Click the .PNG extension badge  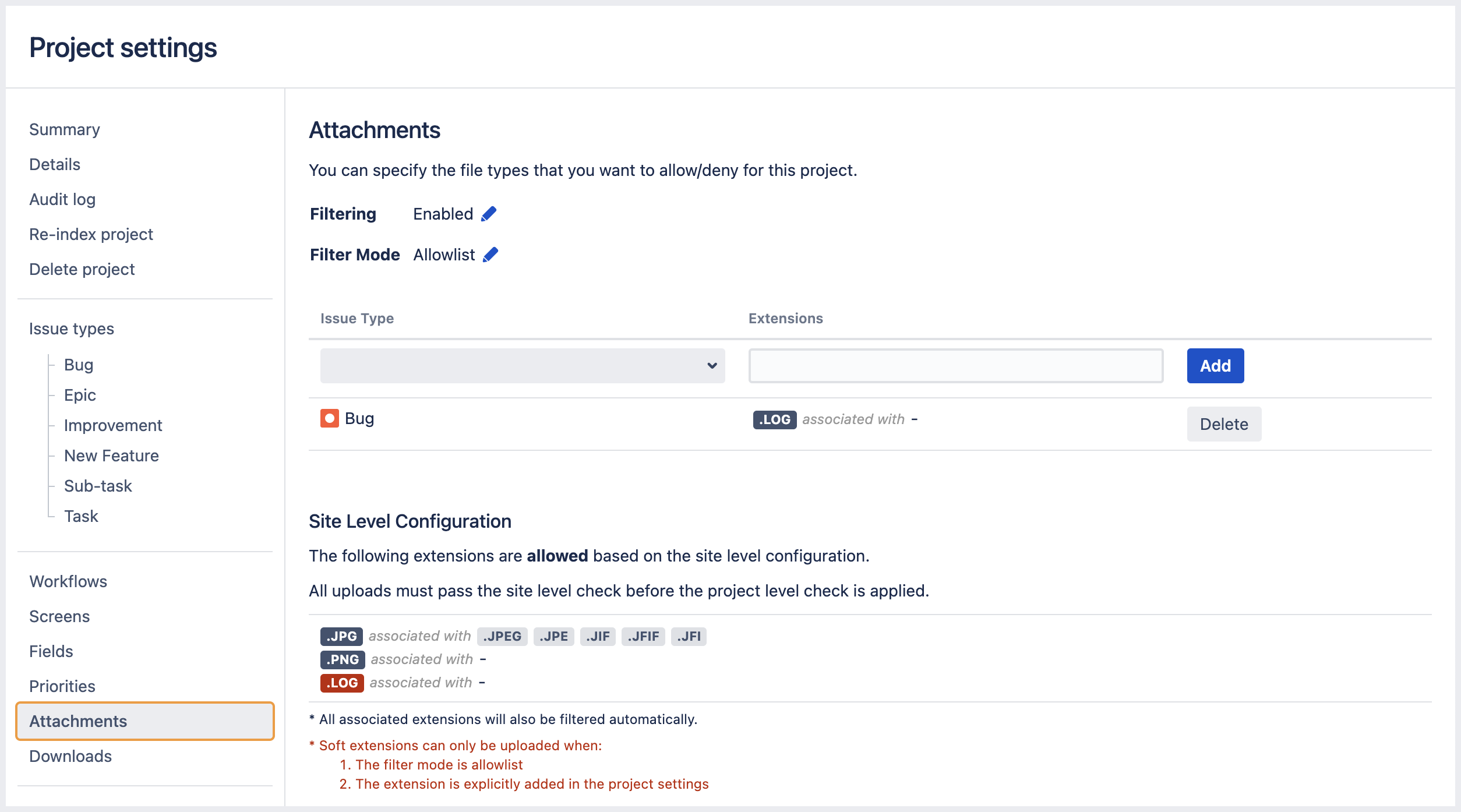[x=341, y=659]
